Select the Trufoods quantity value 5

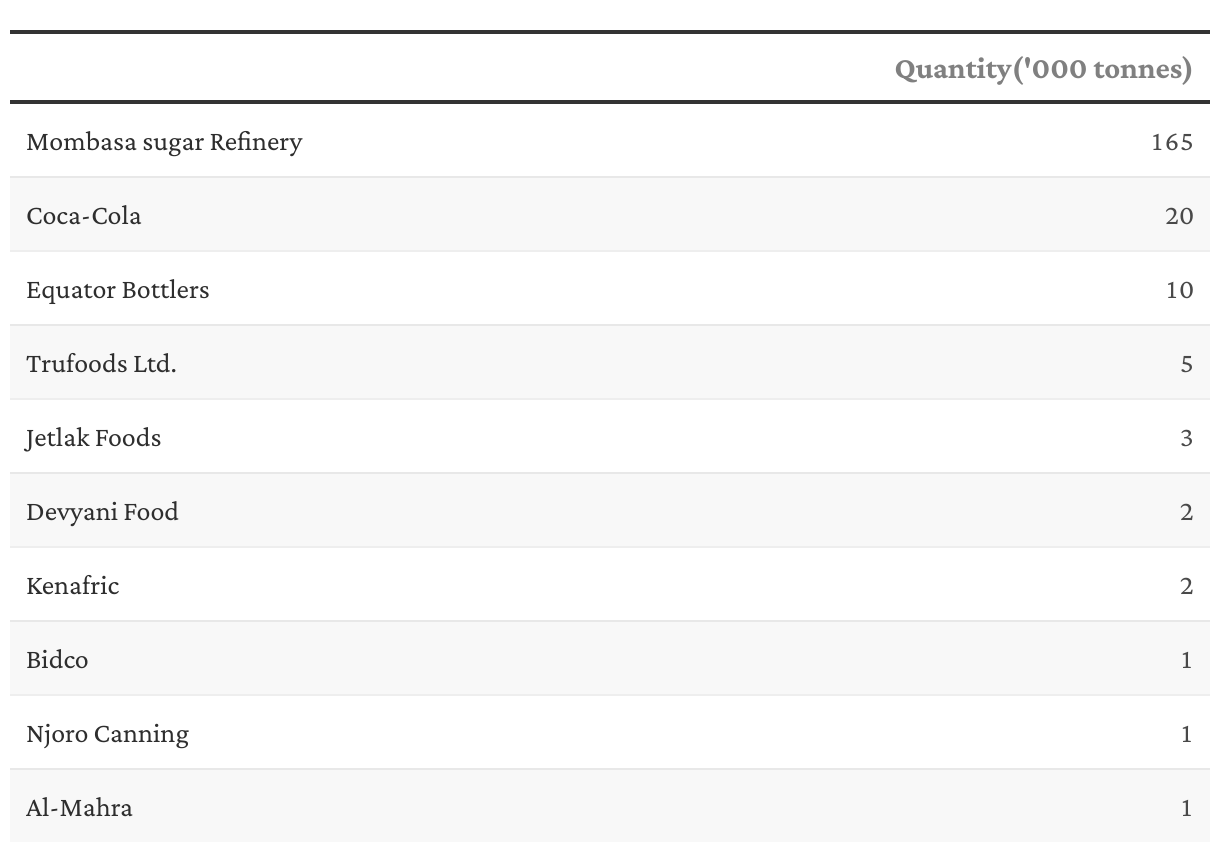coord(1186,364)
